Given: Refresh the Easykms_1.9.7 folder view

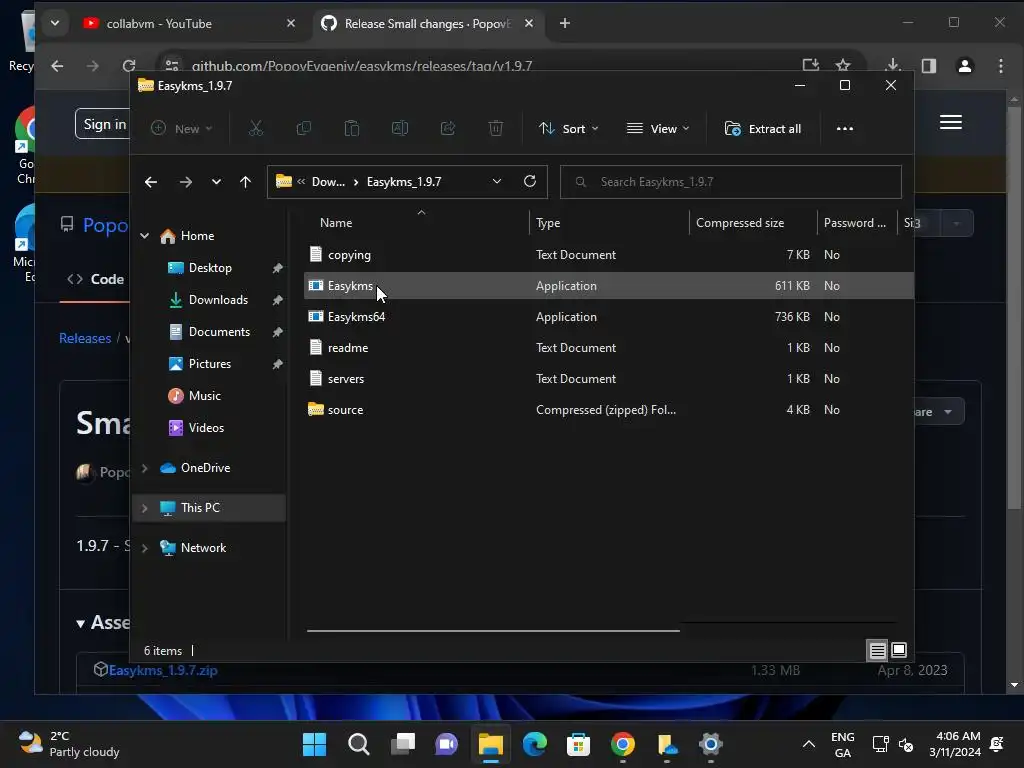Looking at the screenshot, I should pyautogui.click(x=530, y=182).
